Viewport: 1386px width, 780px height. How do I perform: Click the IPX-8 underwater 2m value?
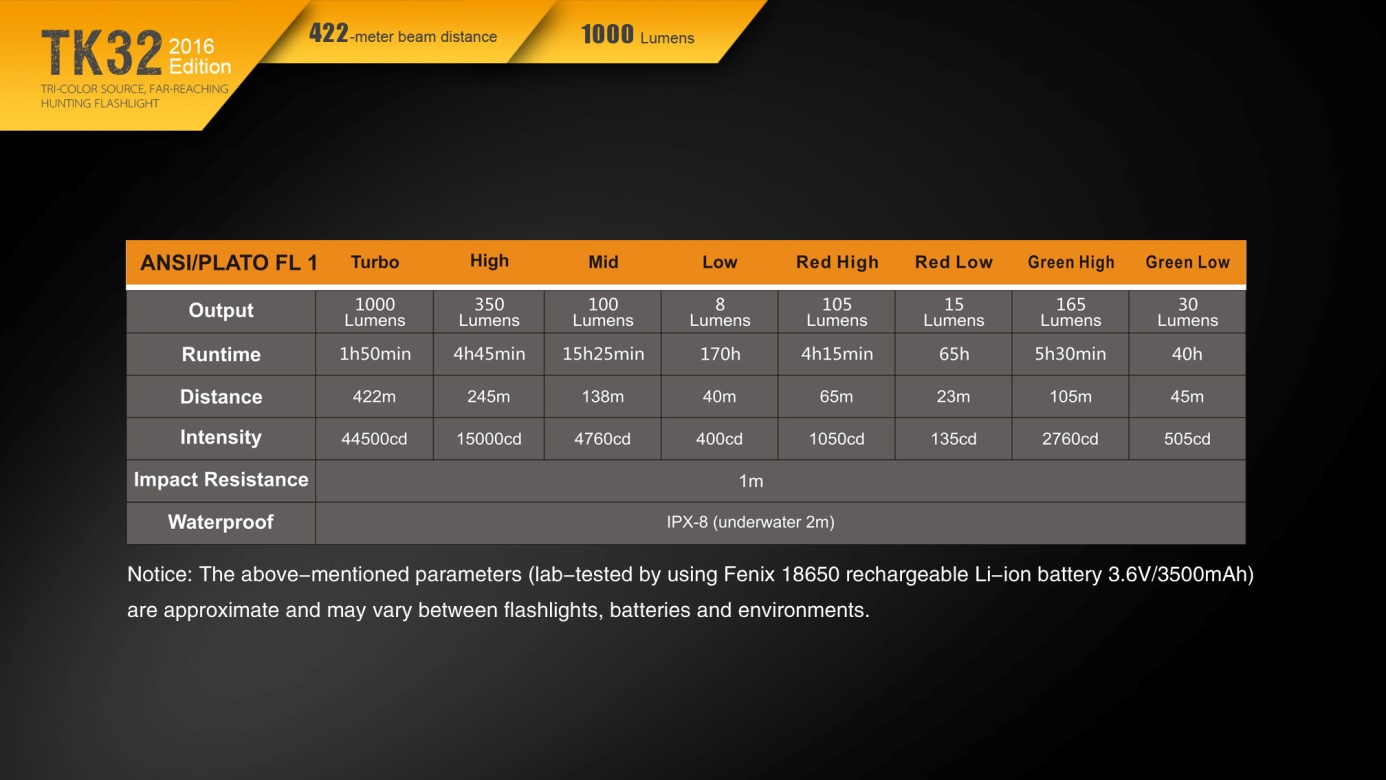click(x=750, y=522)
